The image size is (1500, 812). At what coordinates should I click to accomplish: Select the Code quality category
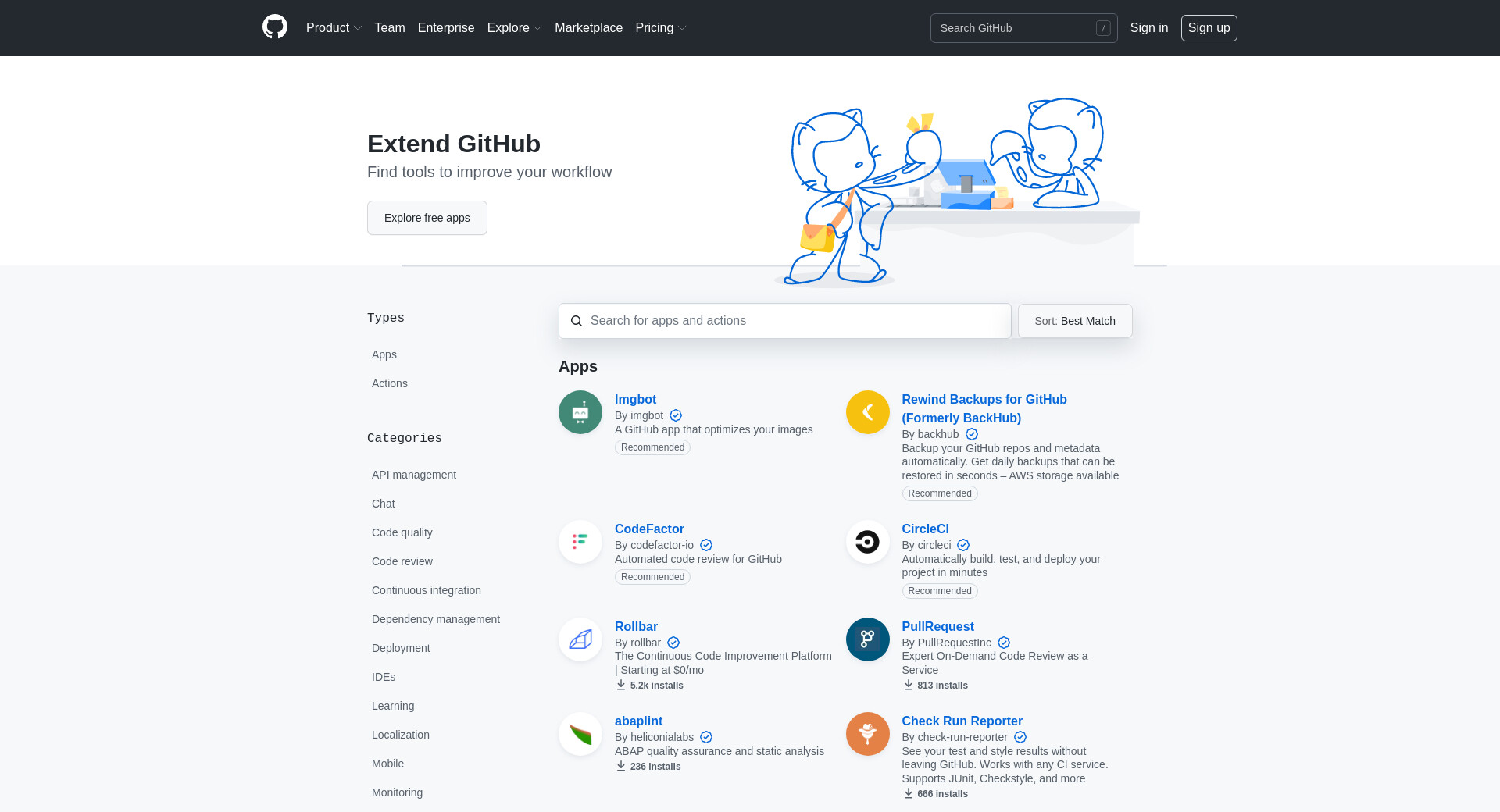[x=402, y=532]
